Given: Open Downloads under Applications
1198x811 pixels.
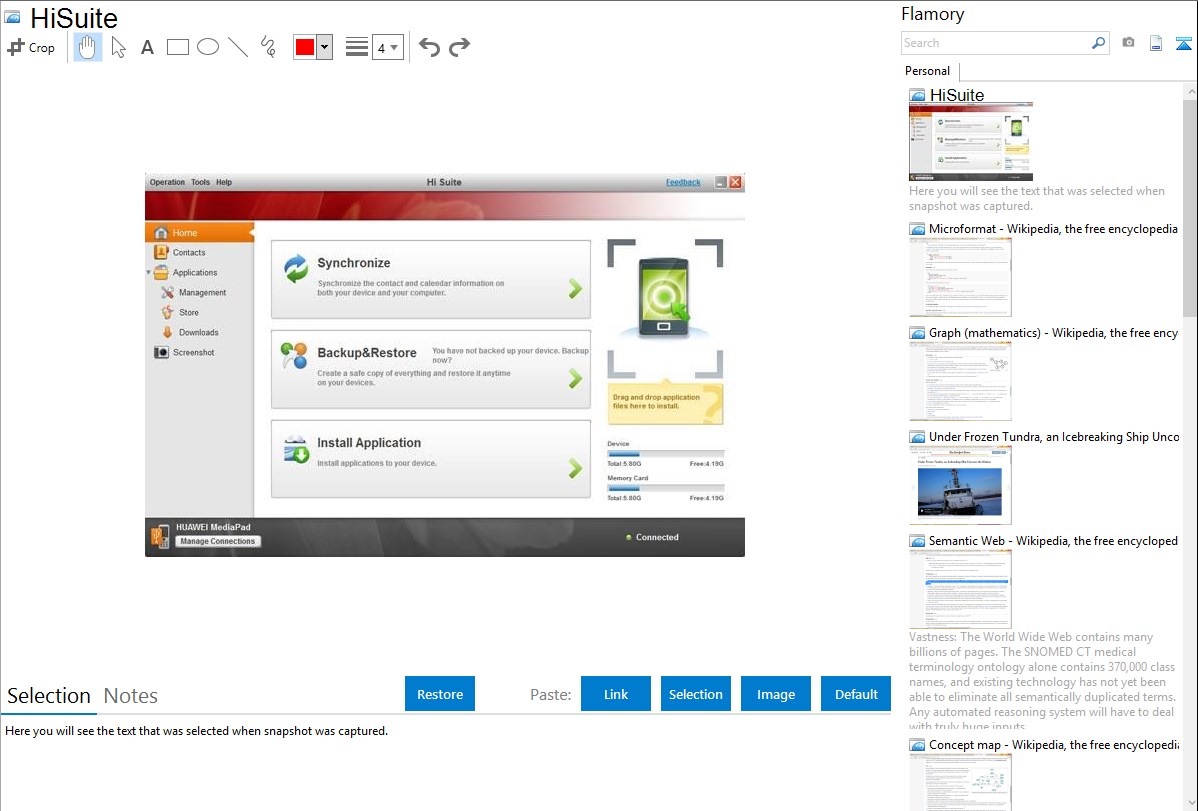Looking at the screenshot, I should [x=198, y=332].
